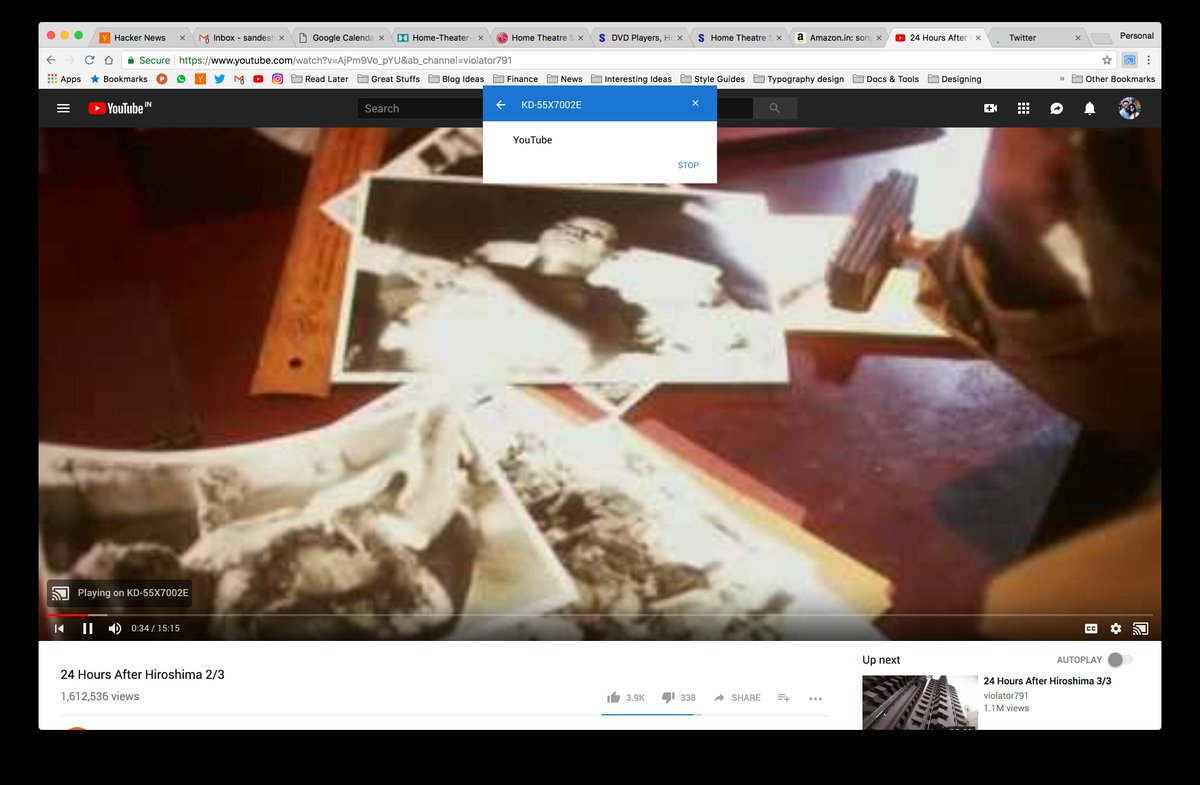Open the notifications bell

[1090, 108]
